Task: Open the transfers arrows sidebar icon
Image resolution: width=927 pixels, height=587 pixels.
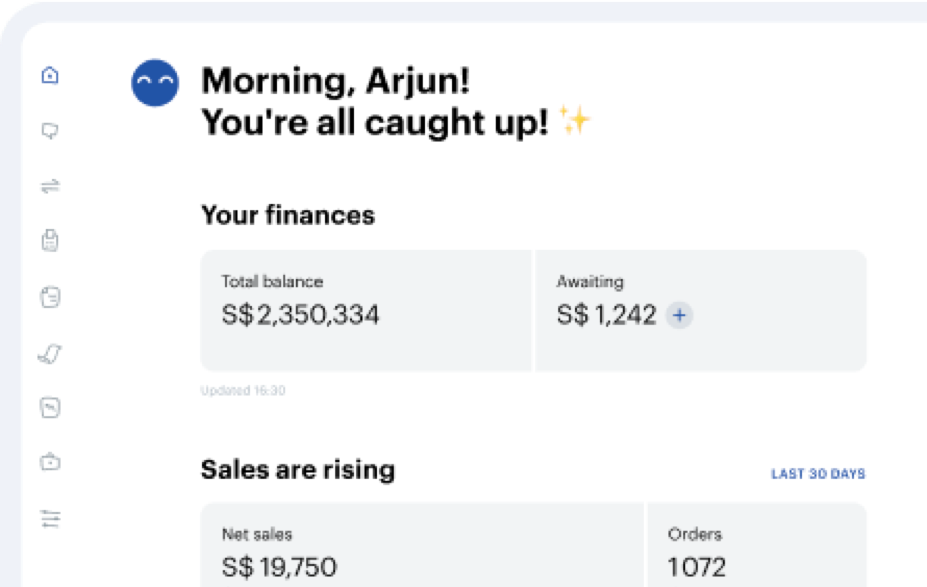Action: click(50, 186)
